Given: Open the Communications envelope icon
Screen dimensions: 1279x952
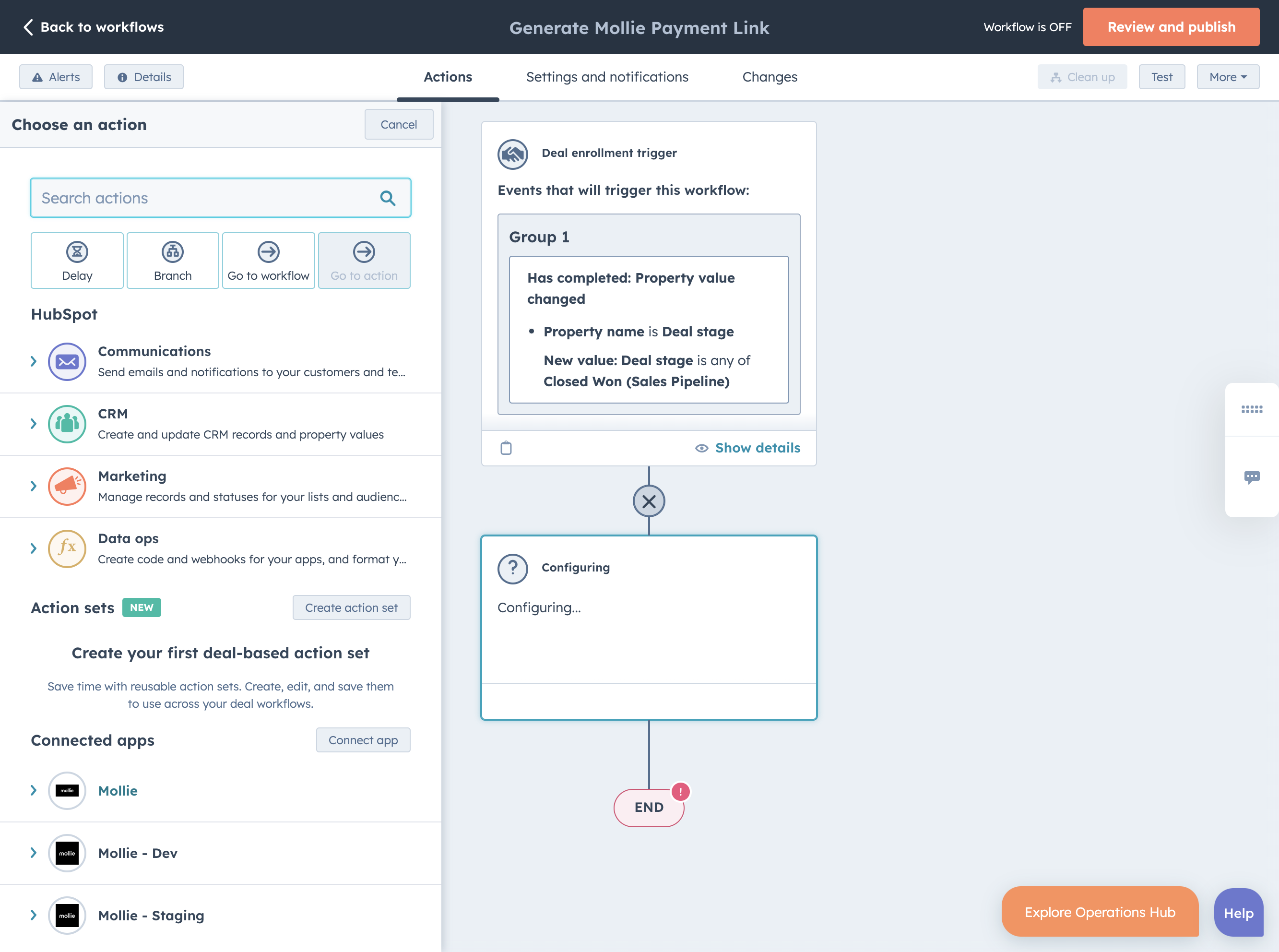Looking at the screenshot, I should [x=67, y=362].
